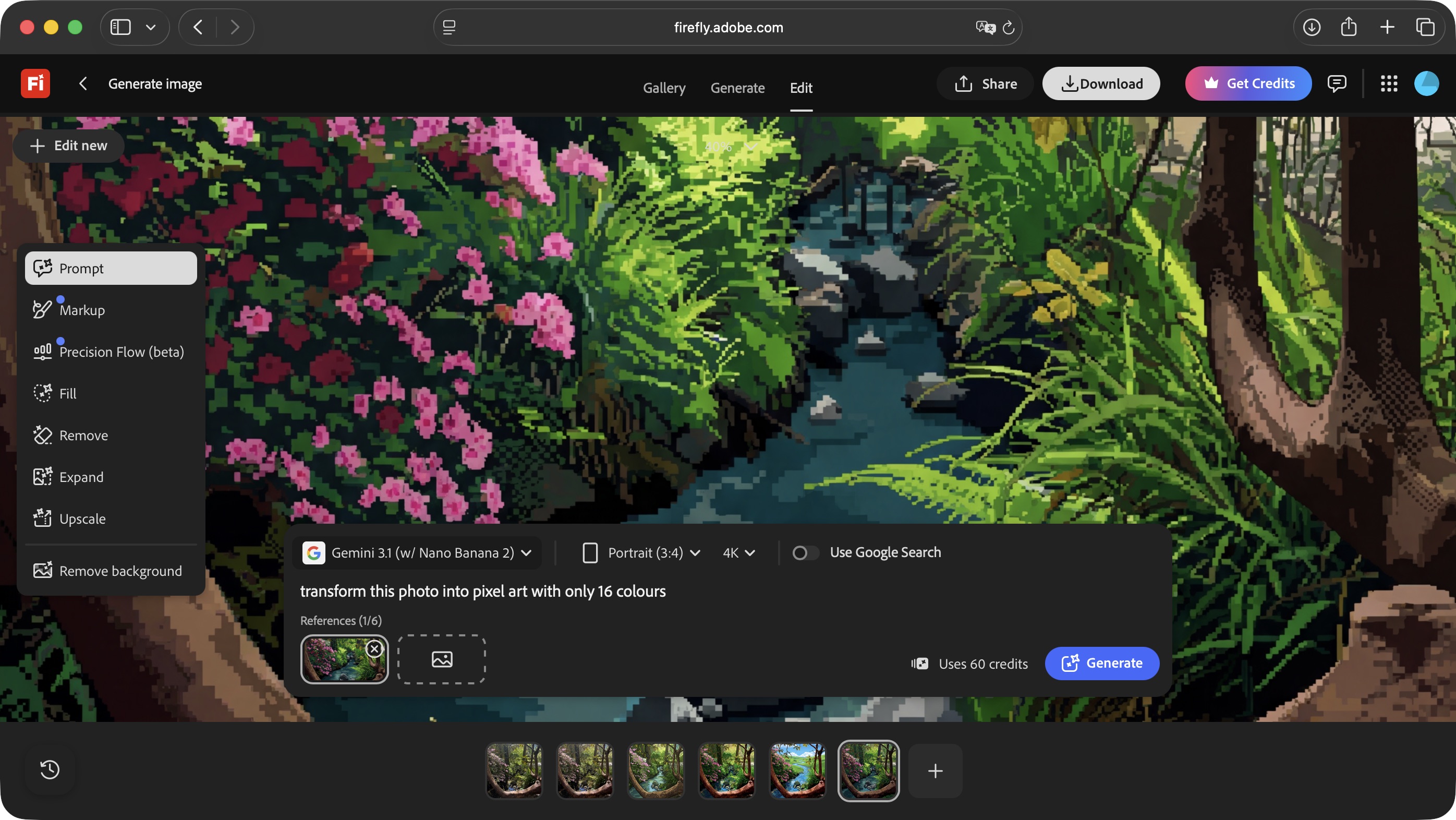Open the page reader icon in address bar
The height and width of the screenshot is (820, 1456).
[450, 27]
